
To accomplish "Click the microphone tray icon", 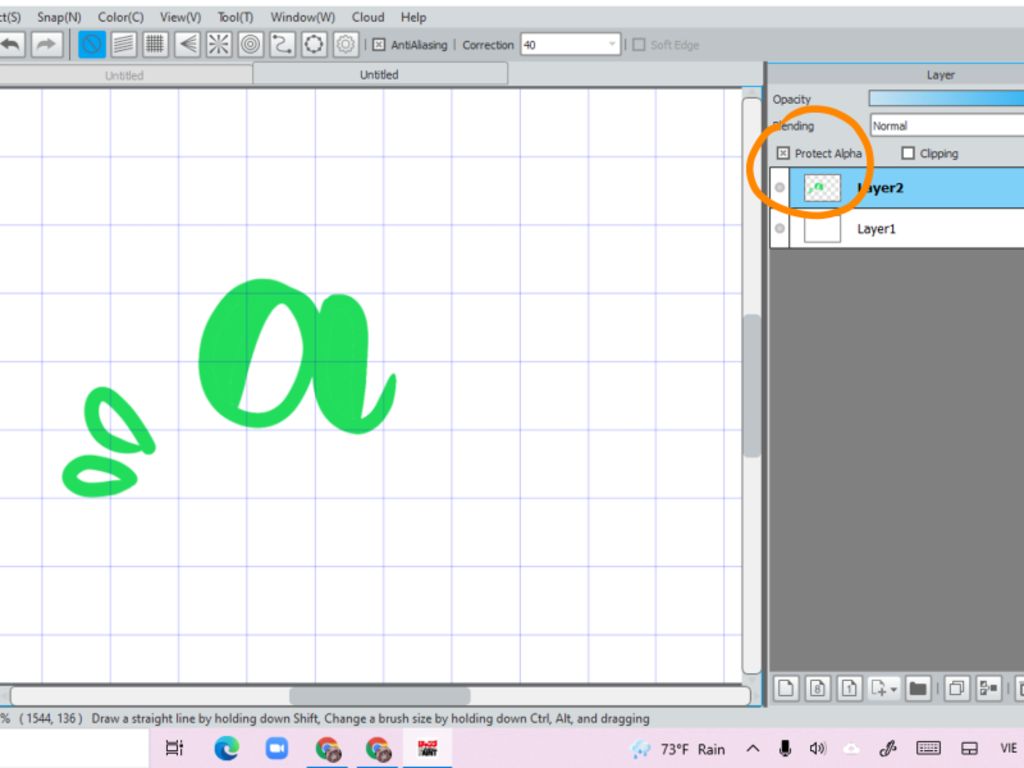I will [785, 749].
